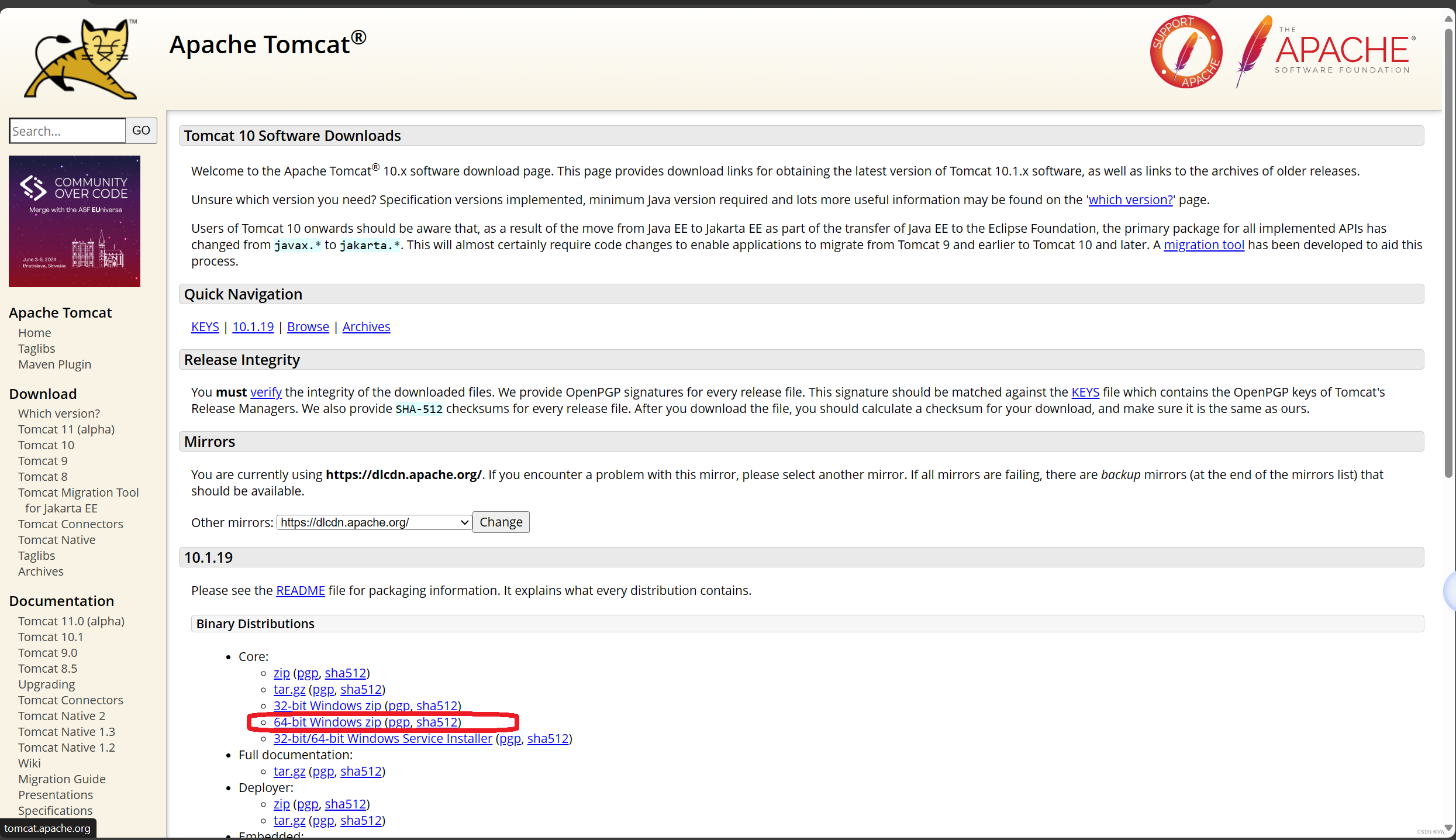1456x840 pixels.
Task: Open the Community Over Code banner
Action: (x=74, y=221)
